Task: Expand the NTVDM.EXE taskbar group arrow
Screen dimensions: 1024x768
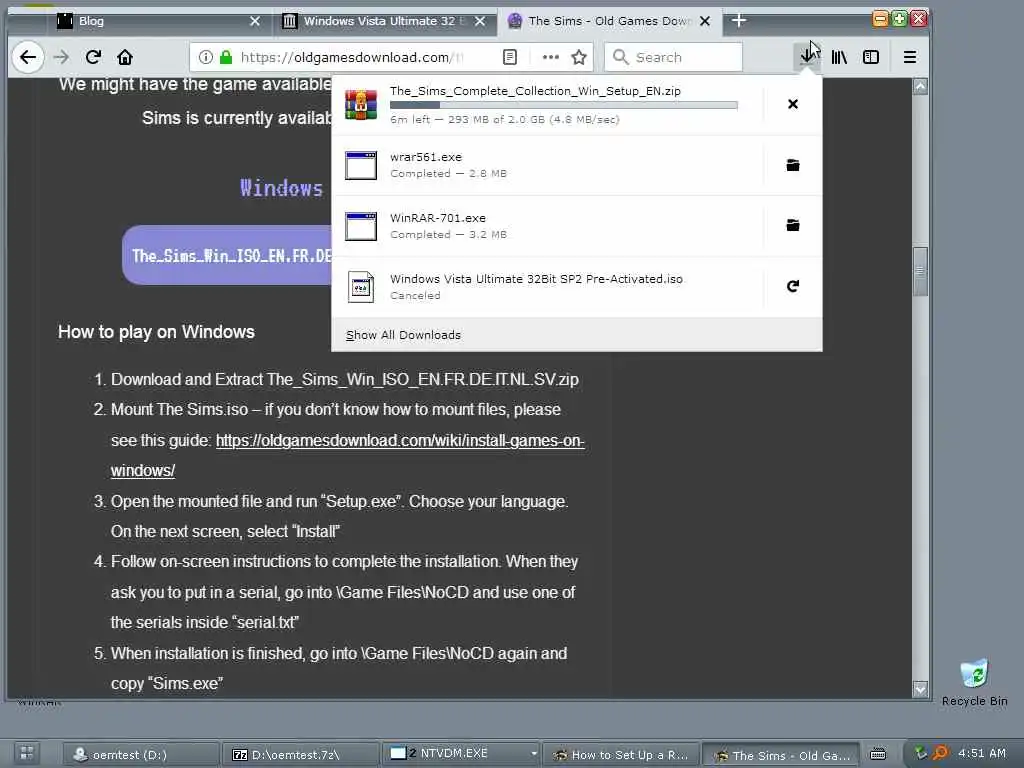Action: pyautogui.click(x=534, y=754)
